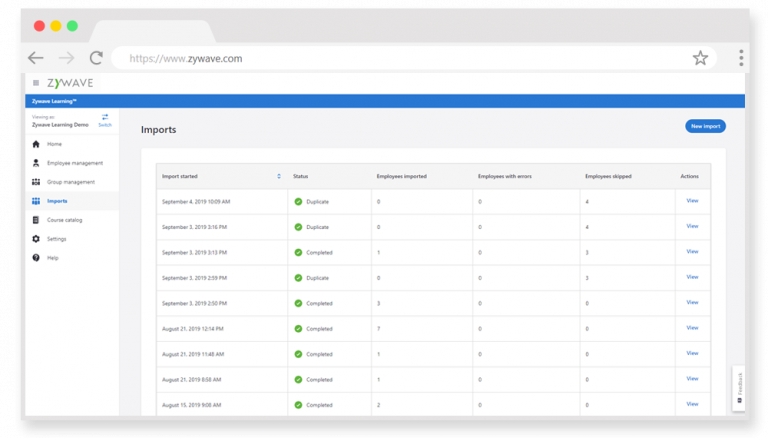Viewport: 768px width, 438px height.
Task: View the August 21, 2019 12:14 PM import
Action: tap(692, 328)
